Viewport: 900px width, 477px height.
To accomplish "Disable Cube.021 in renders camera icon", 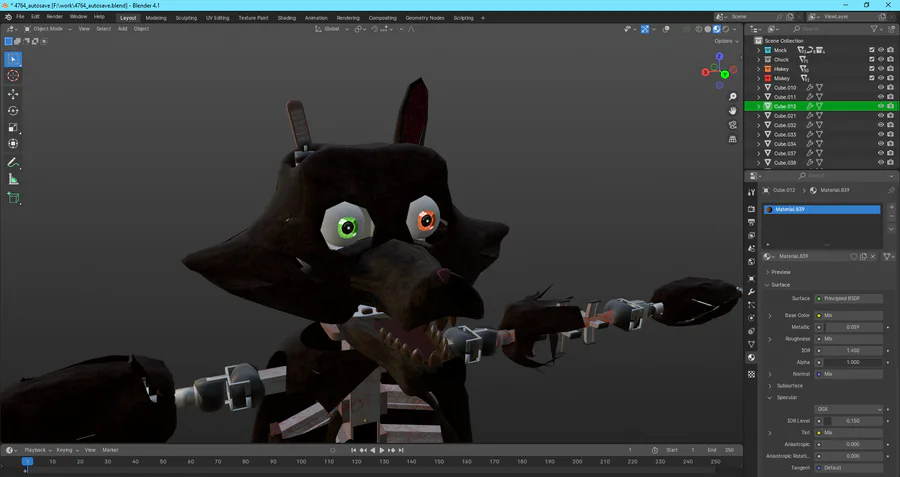I will pyautogui.click(x=890, y=116).
